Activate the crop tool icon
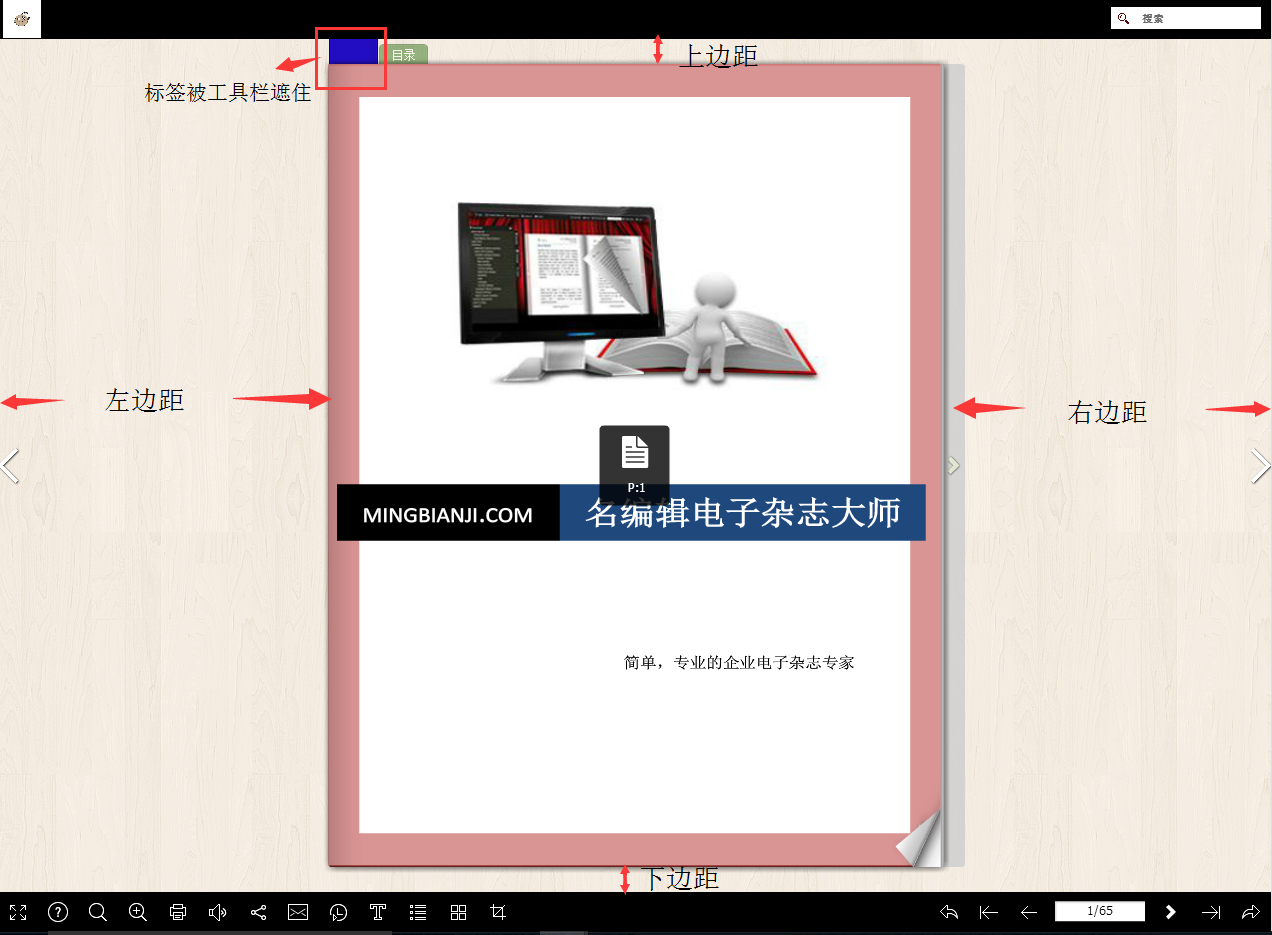 pyautogui.click(x=498, y=912)
